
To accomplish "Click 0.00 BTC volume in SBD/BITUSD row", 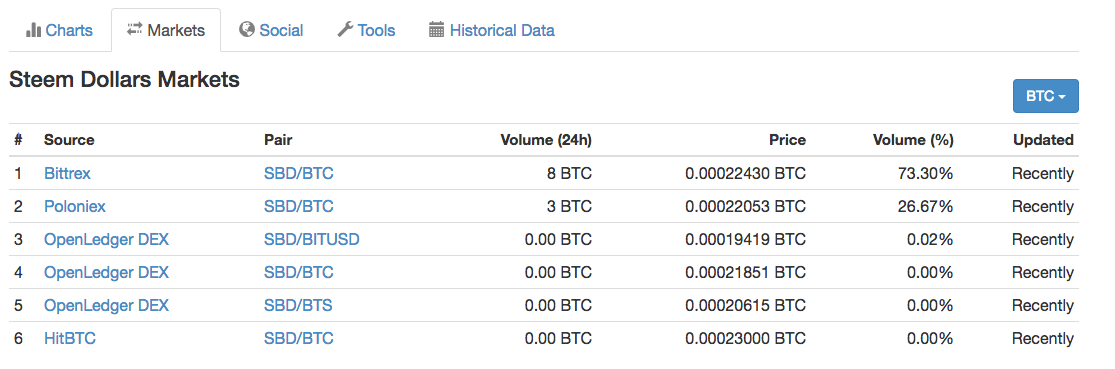I will [558, 240].
